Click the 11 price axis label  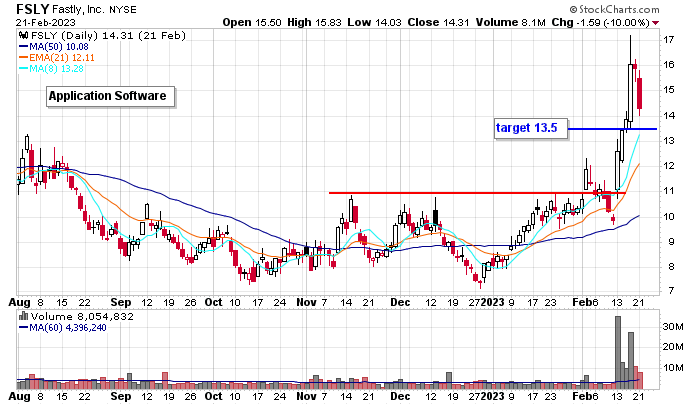point(668,191)
